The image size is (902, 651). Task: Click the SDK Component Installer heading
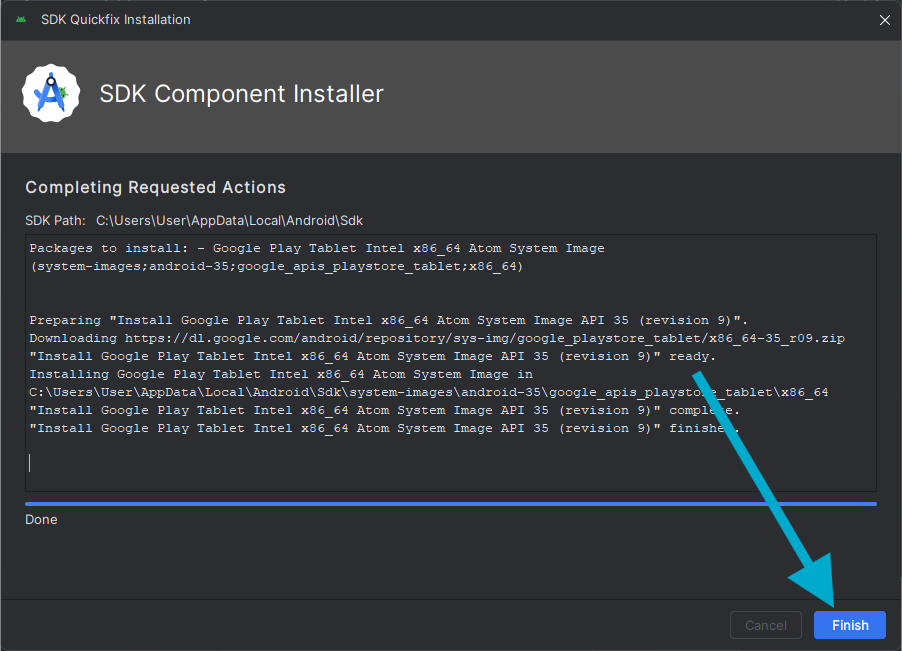[x=241, y=94]
